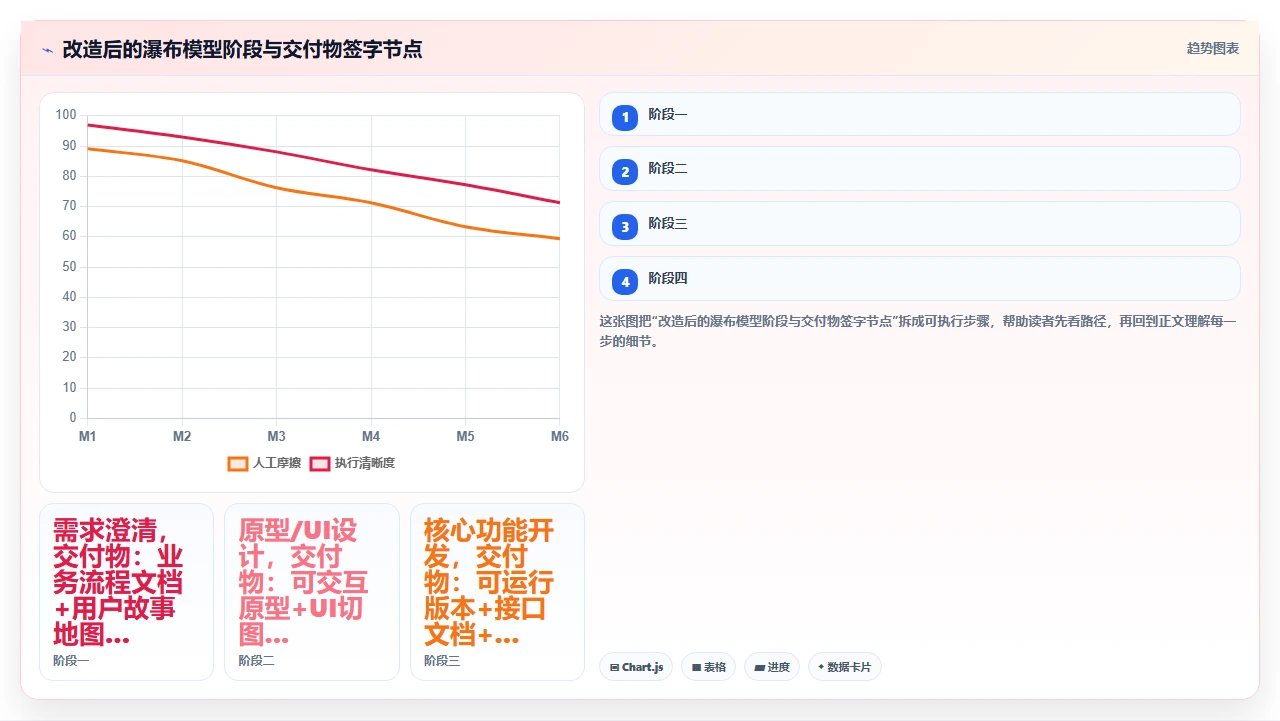Screen dimensions: 1280x721
Task: Click the 阶段三 caption under the orange card
Action: click(x=442, y=661)
